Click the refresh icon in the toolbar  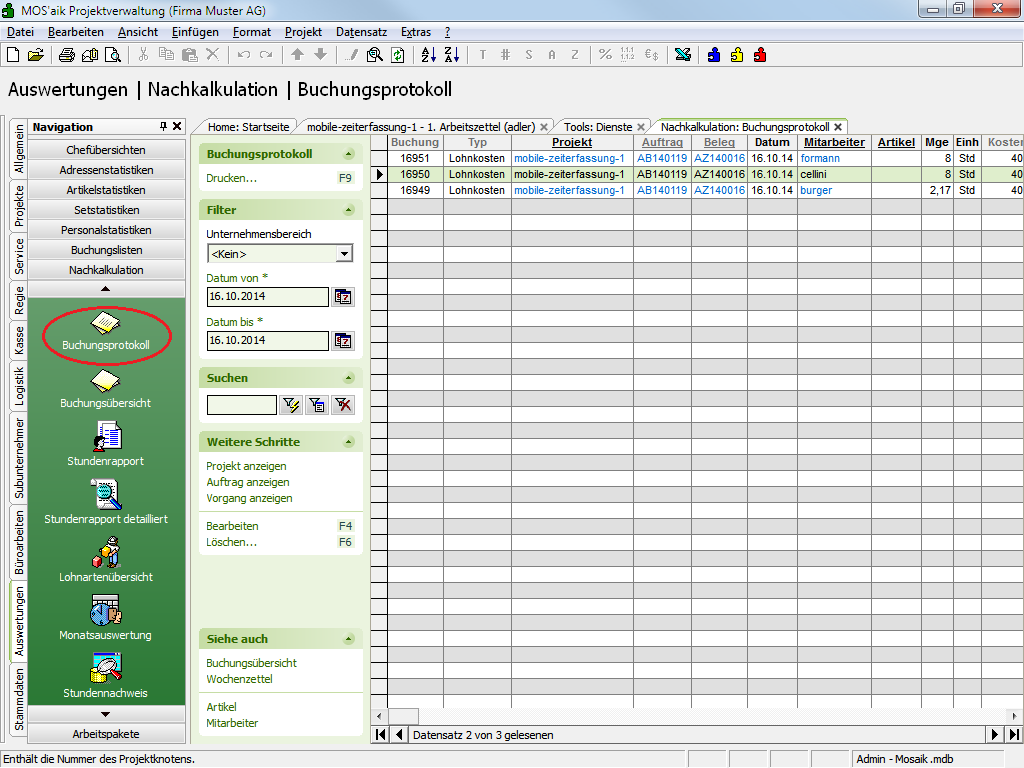pos(398,55)
